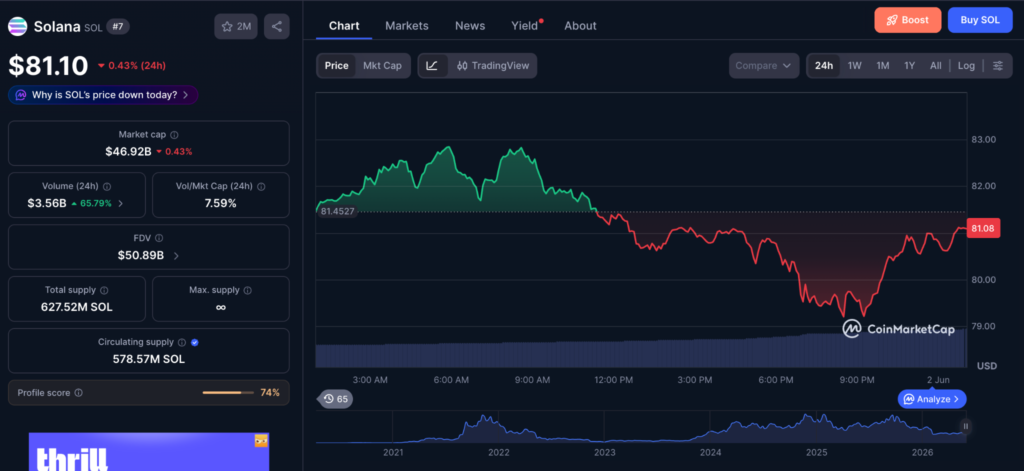The width and height of the screenshot is (1024, 471).
Task: Expand the Analyze button chevron
Action: 957,398
